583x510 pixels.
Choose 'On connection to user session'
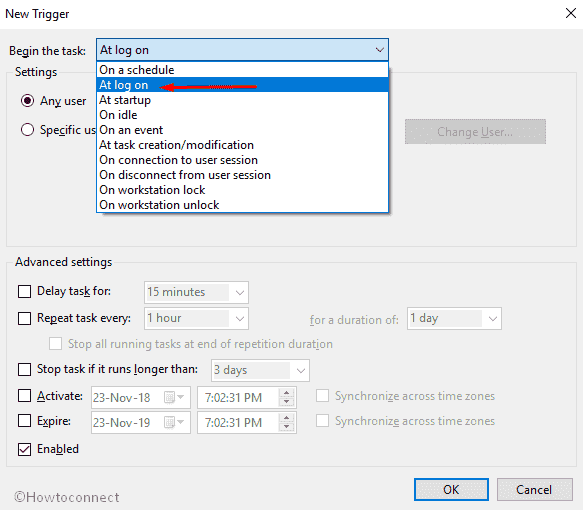click(242, 160)
